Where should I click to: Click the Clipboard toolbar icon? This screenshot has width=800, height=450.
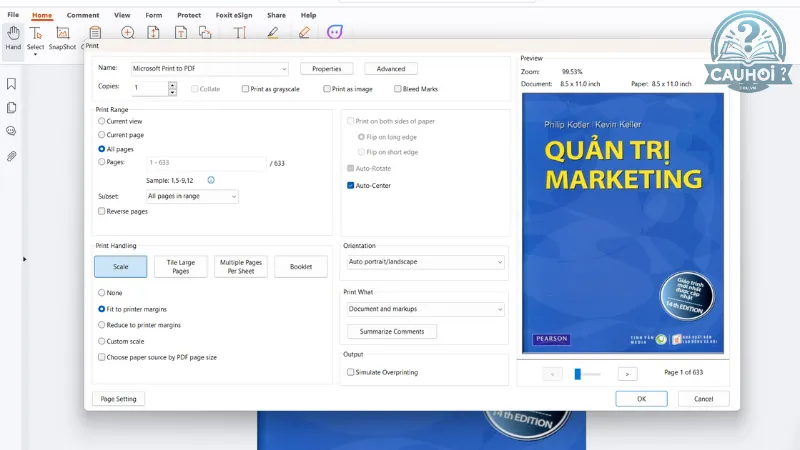click(95, 33)
